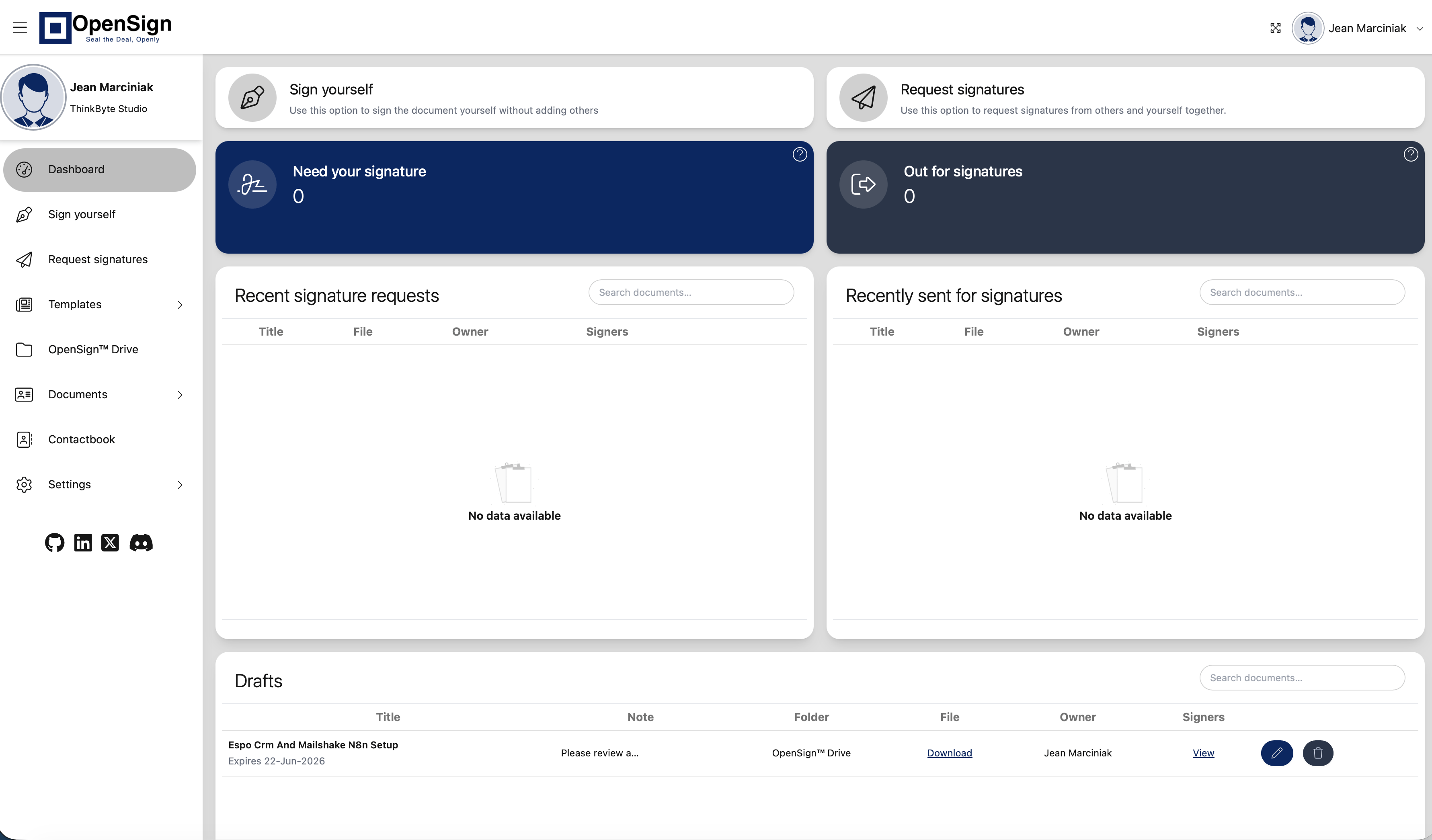This screenshot has height=840, width=1432.
Task: Show help for Need your signature
Action: click(x=800, y=154)
